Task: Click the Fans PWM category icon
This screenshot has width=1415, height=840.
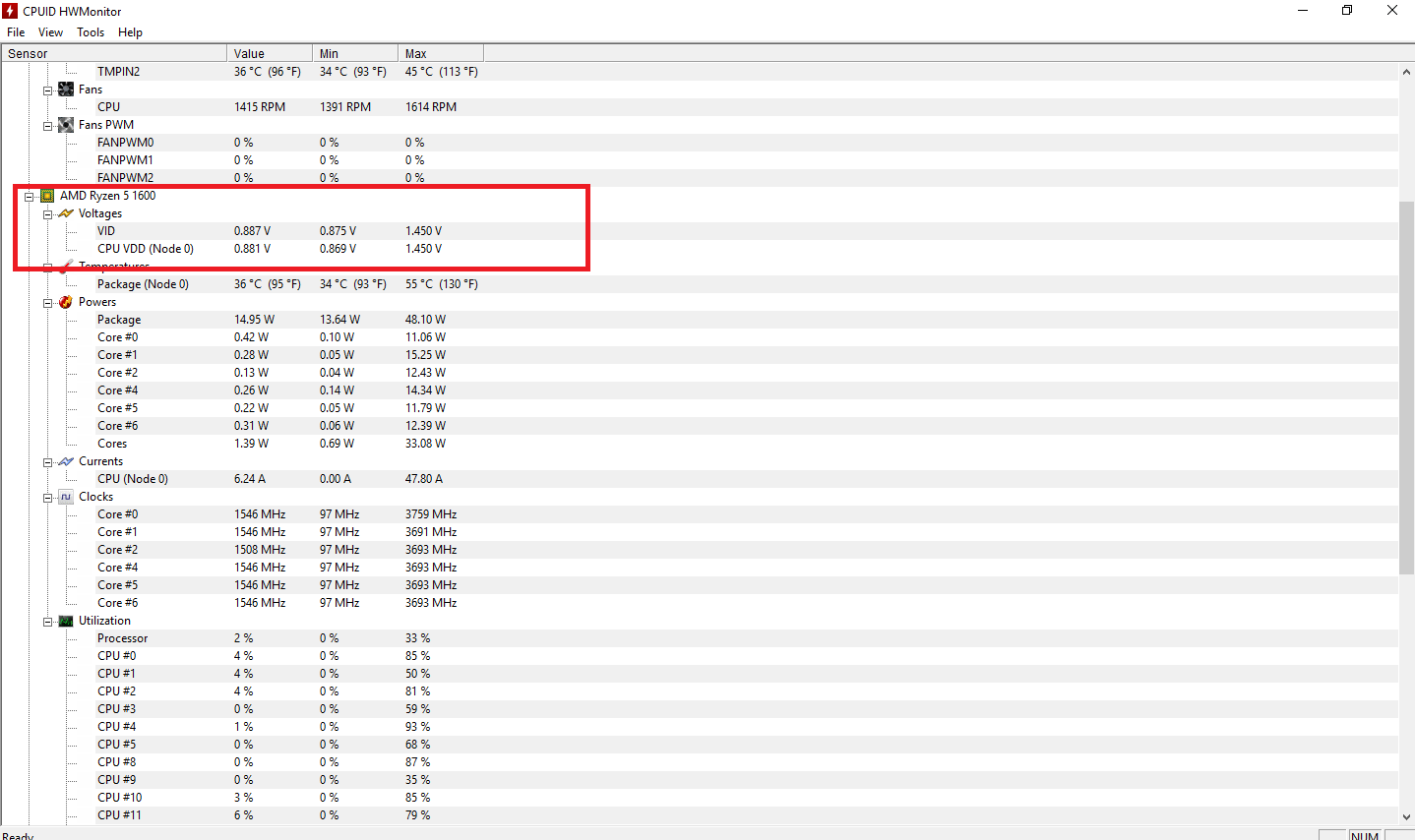Action: [66, 125]
